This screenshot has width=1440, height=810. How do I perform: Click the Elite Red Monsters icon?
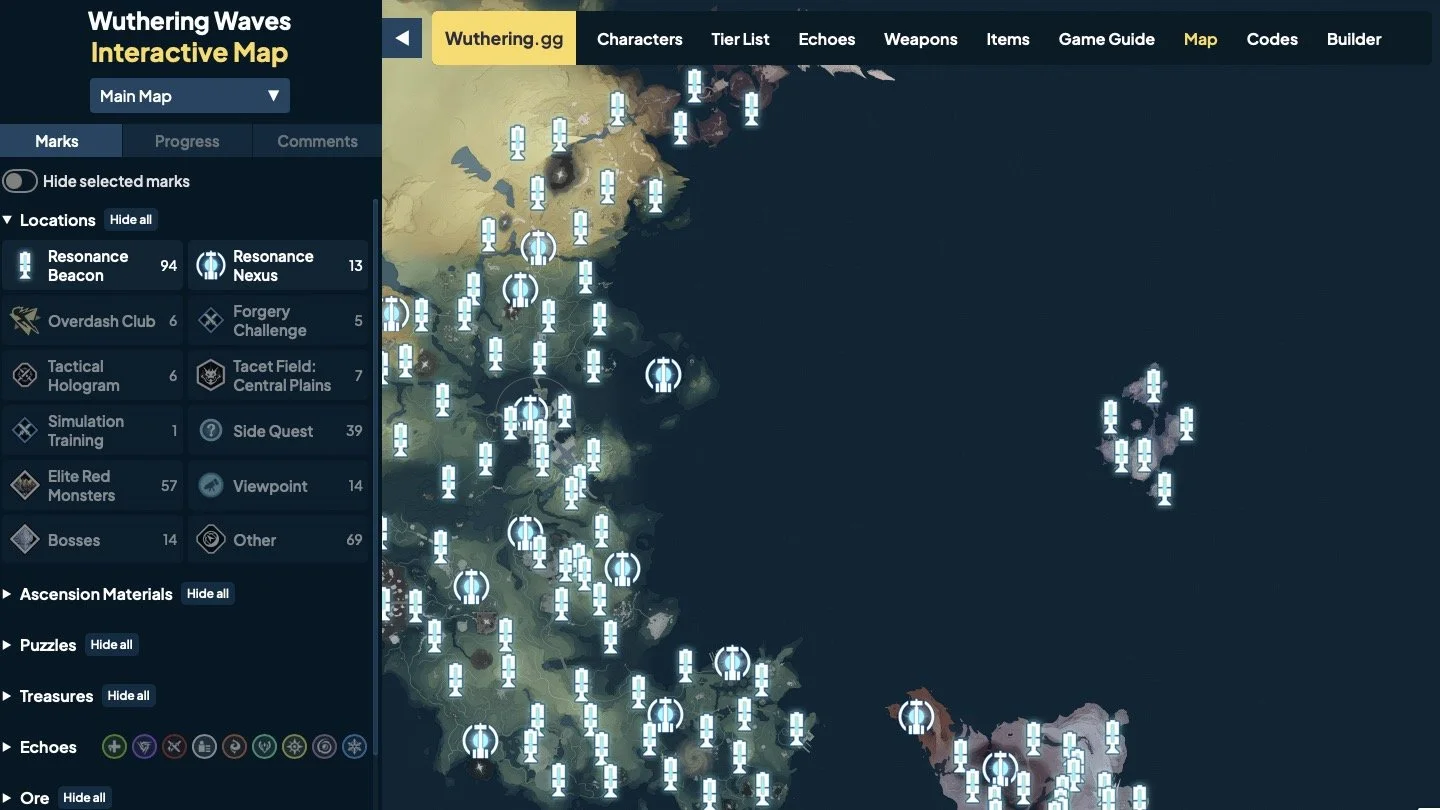click(x=24, y=486)
